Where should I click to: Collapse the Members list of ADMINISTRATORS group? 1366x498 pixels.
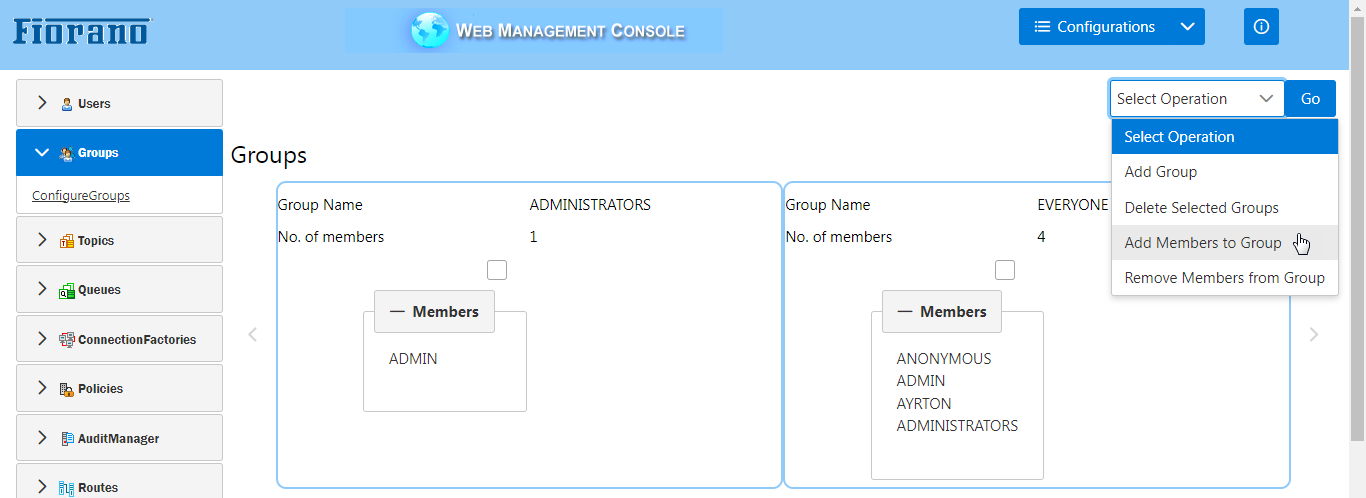click(434, 312)
